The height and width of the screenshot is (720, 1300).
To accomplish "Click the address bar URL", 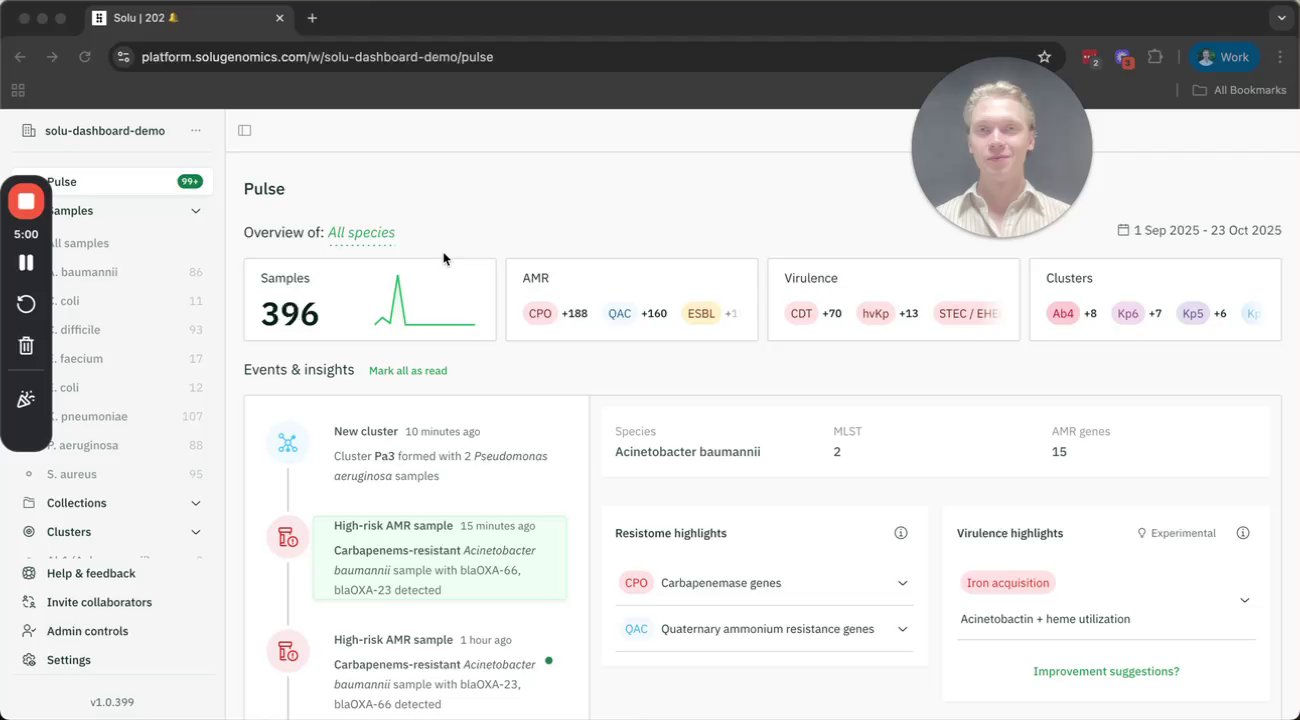I will (317, 57).
